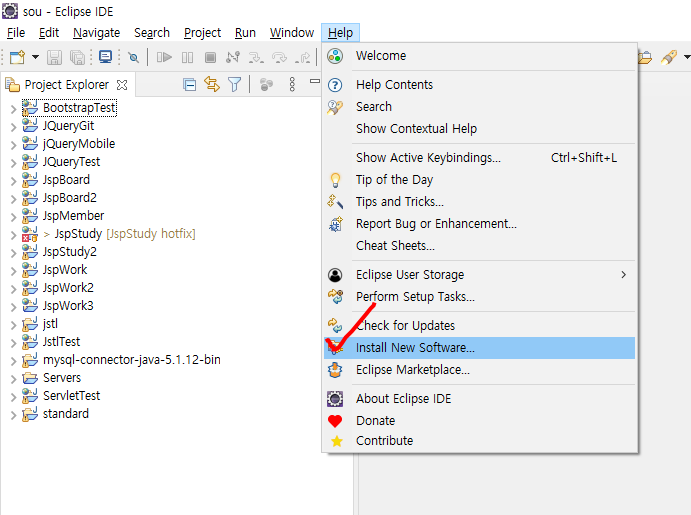Select Report Bug or Enhancement
The height and width of the screenshot is (515, 691).
point(479,224)
